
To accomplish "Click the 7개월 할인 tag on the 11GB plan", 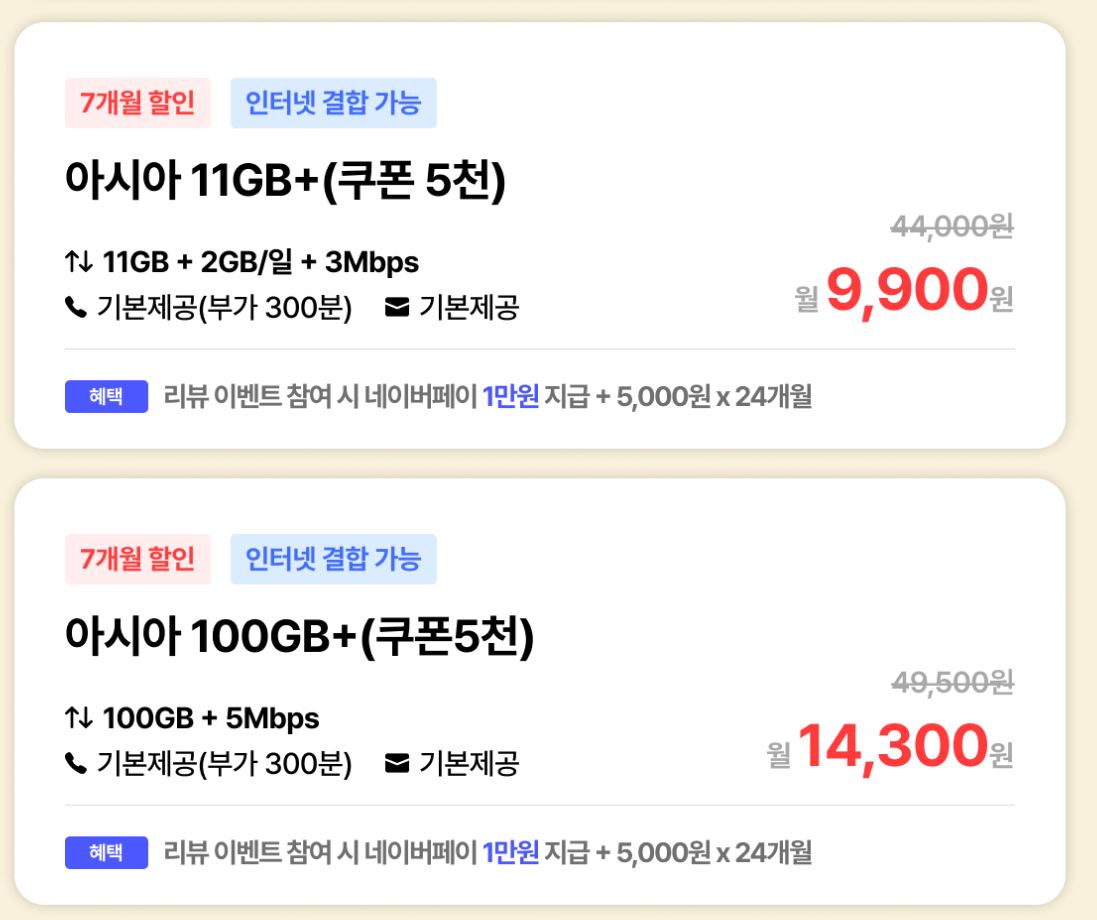I will (138, 103).
